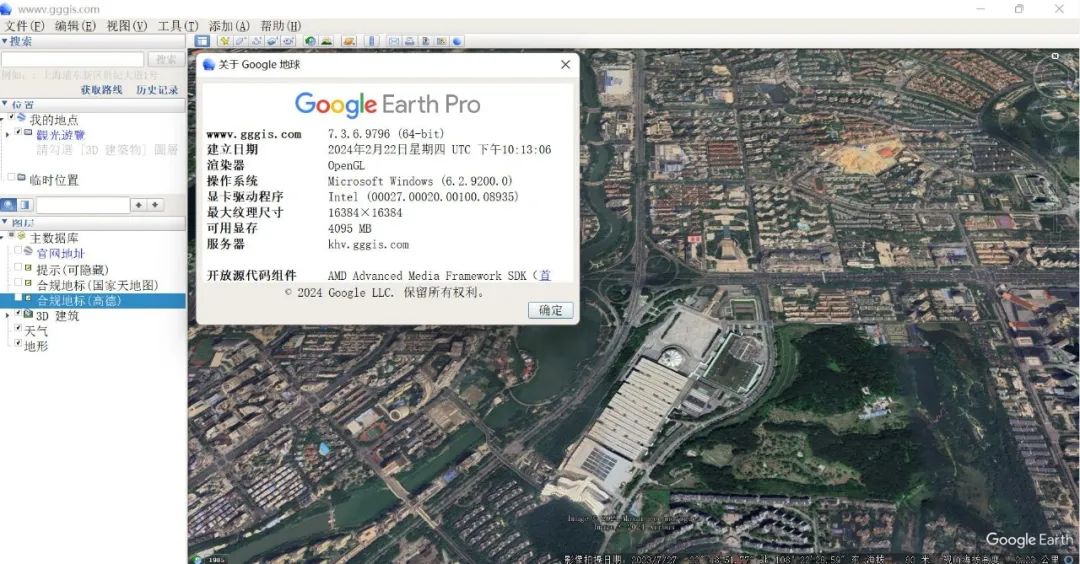Disable the 天气 layer checkbox
The width and height of the screenshot is (1080, 564).
[x=19, y=328]
